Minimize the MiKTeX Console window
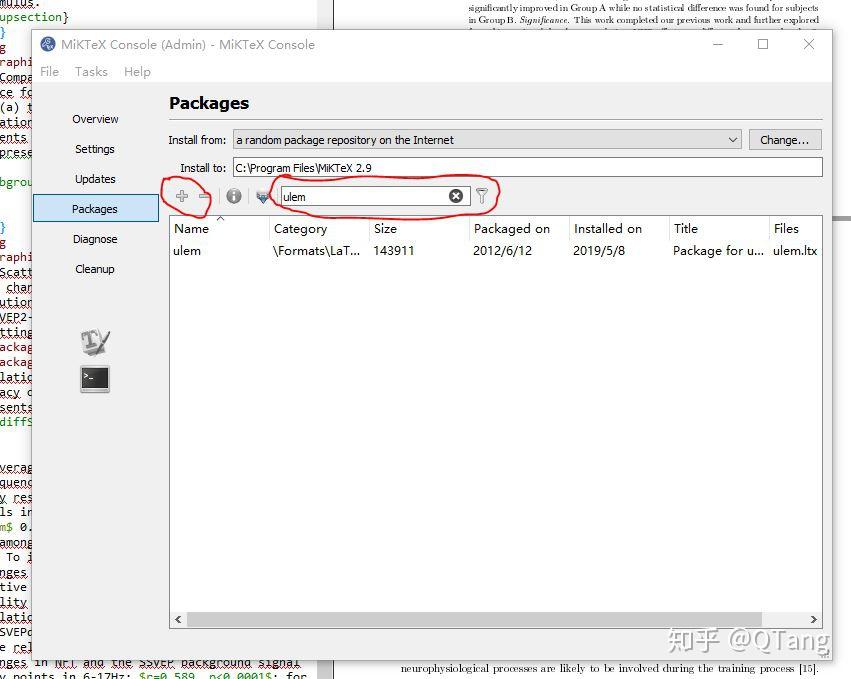Image resolution: width=851 pixels, height=679 pixels. [717, 44]
